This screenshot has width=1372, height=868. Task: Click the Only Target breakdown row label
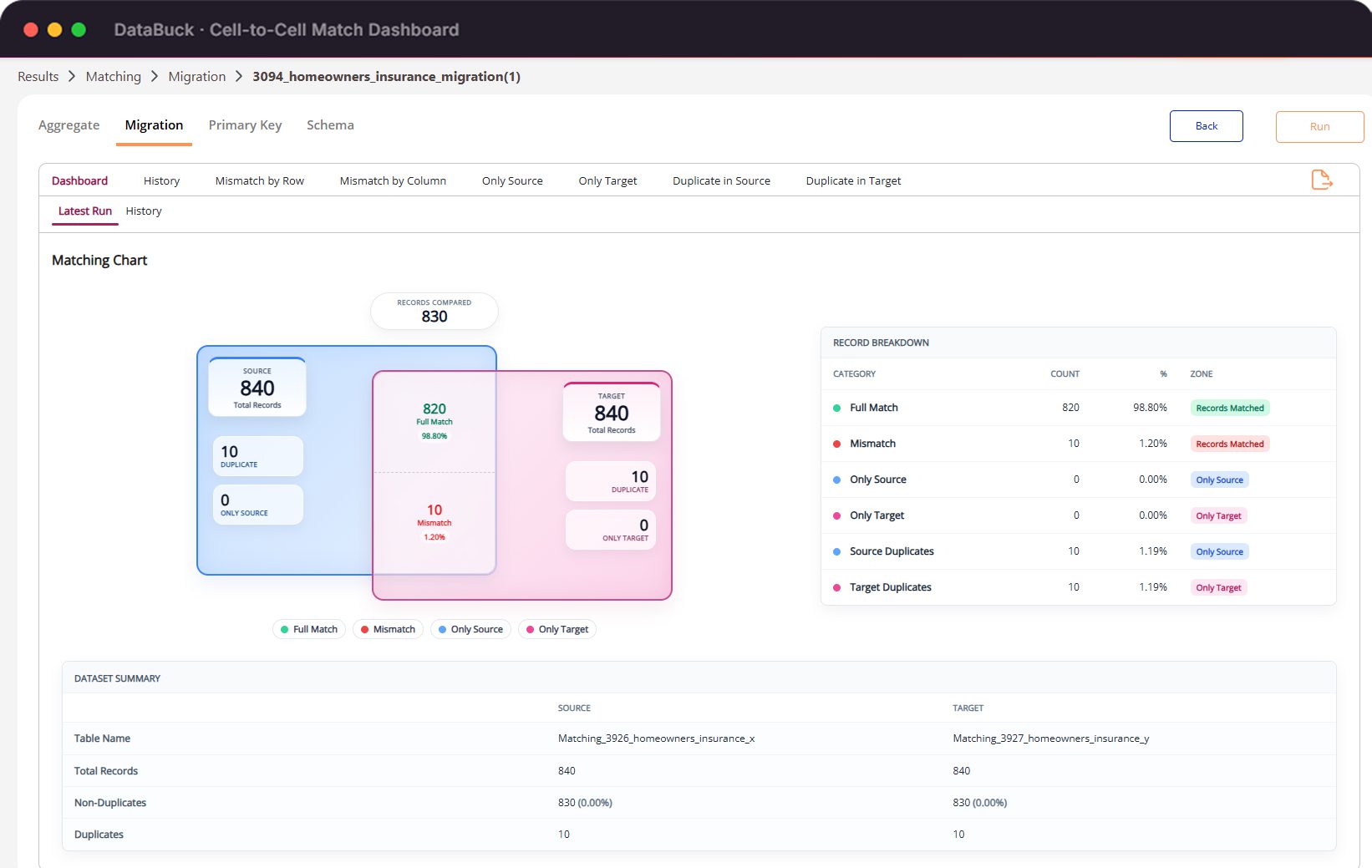pos(877,515)
